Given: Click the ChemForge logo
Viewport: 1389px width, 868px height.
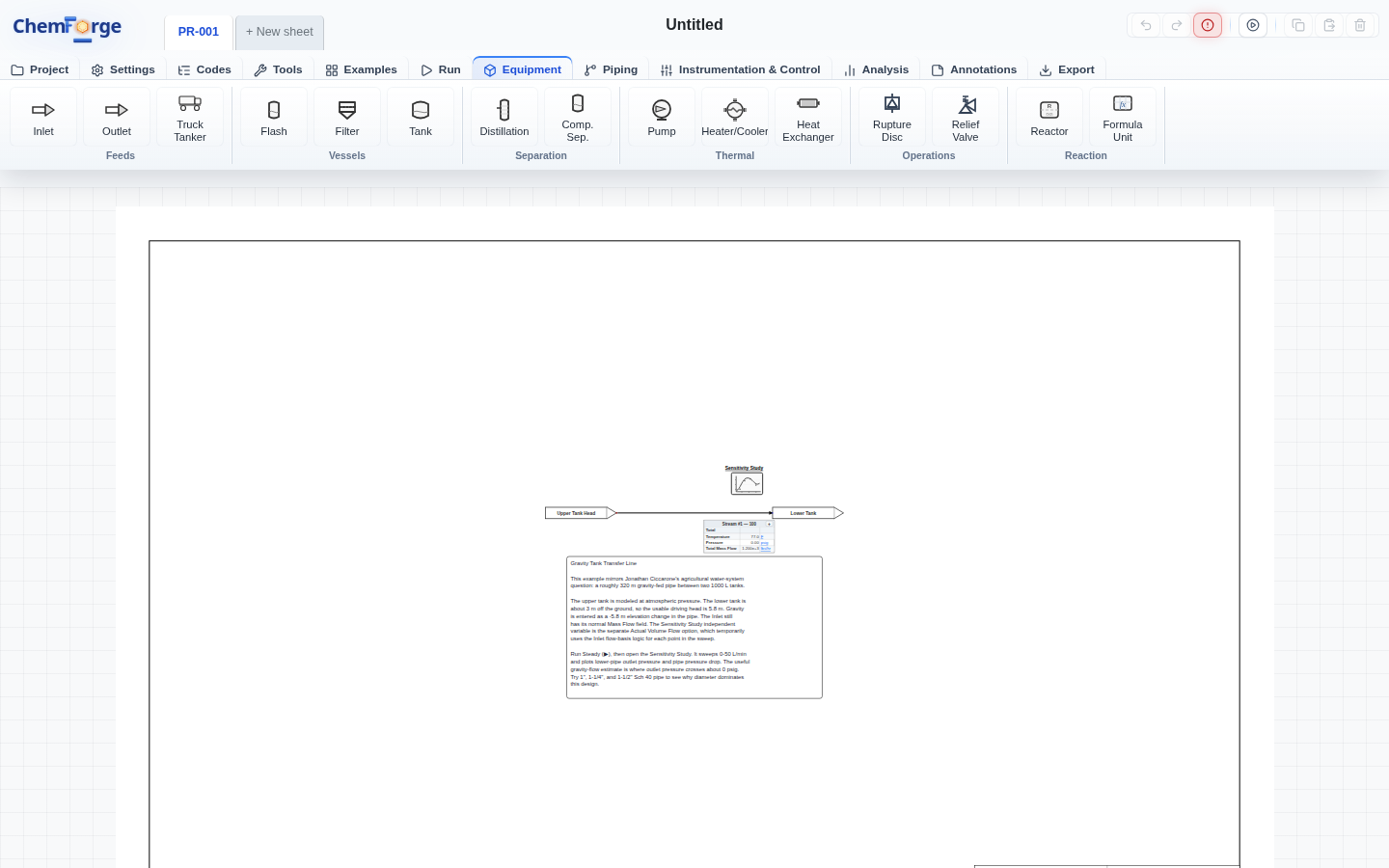Looking at the screenshot, I should 68,27.
